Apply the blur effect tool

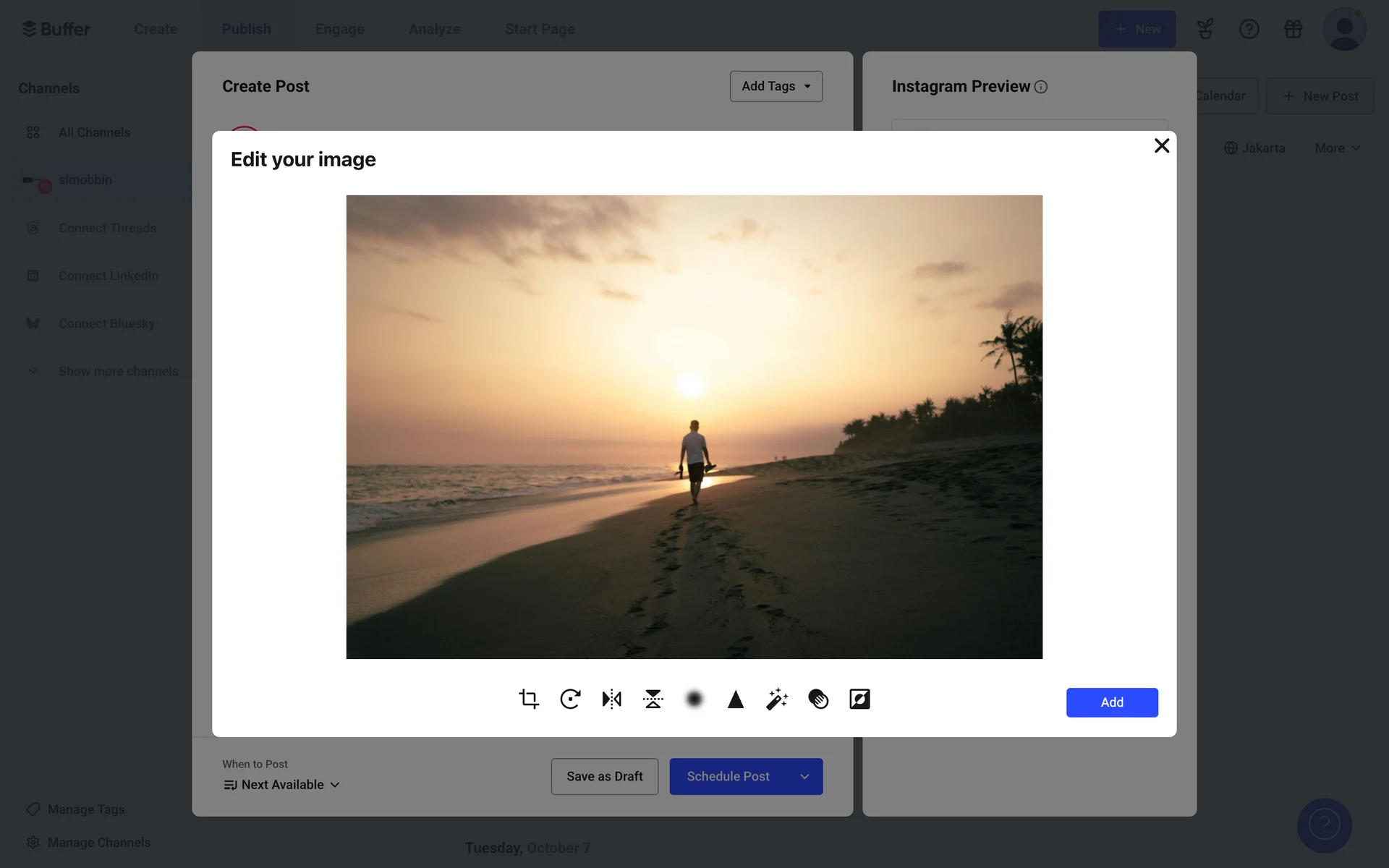click(694, 699)
